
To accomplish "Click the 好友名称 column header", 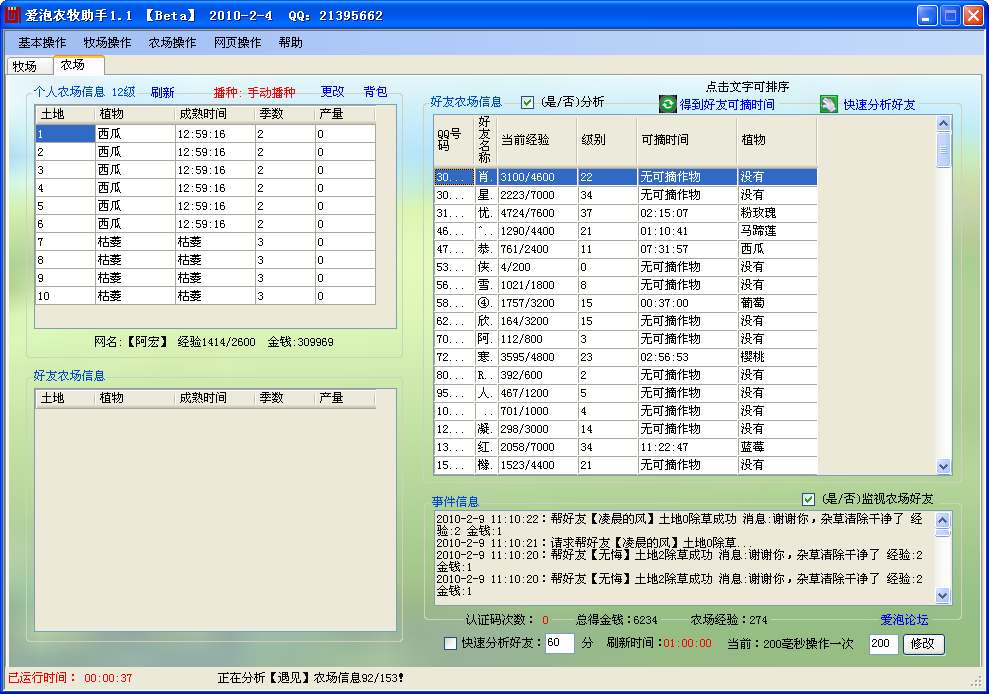I will tap(485, 140).
